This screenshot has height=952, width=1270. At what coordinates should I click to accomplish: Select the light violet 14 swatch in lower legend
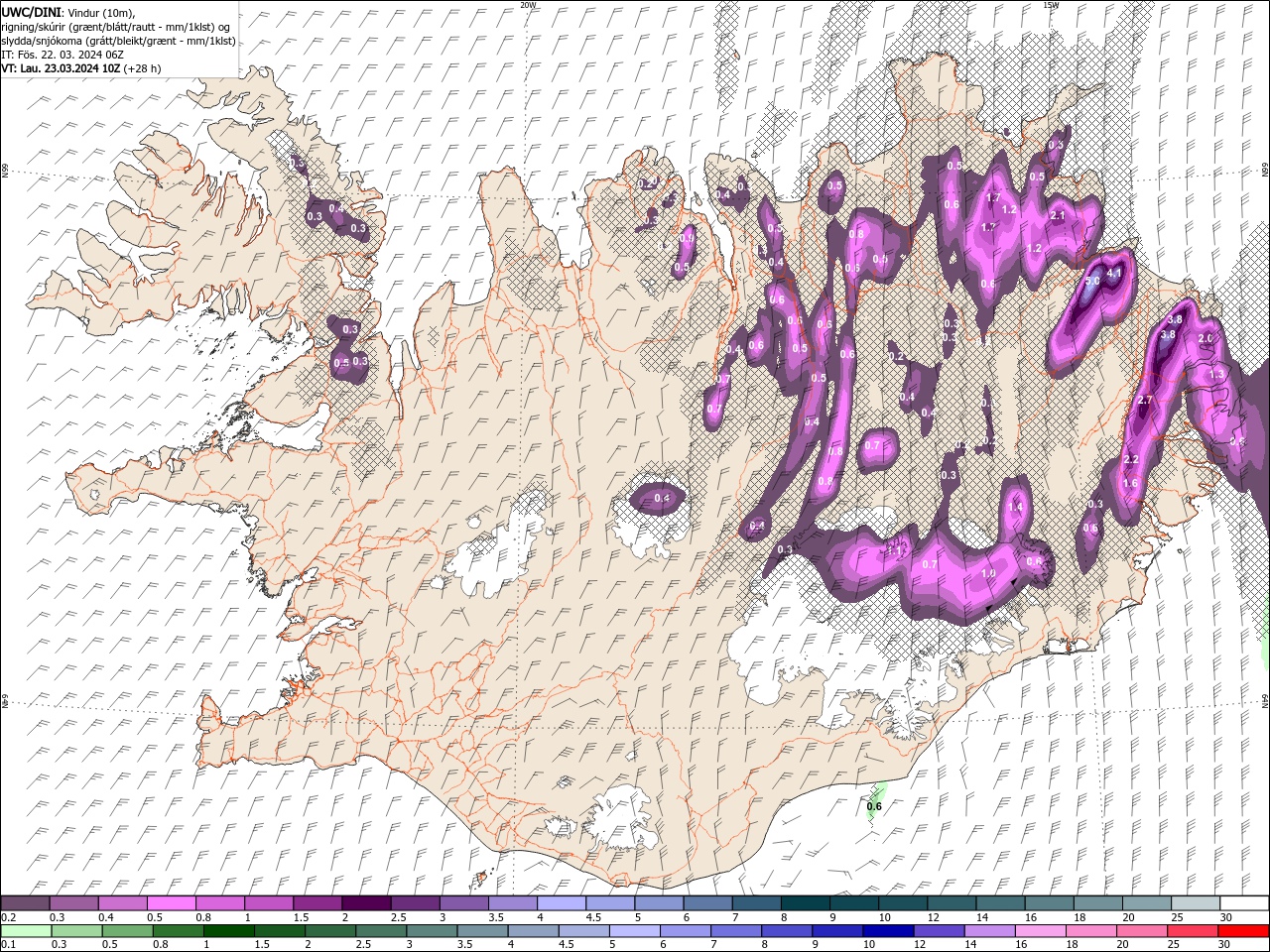988,931
